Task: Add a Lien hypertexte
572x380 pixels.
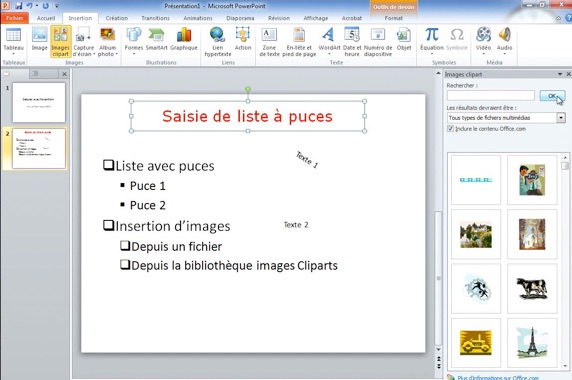Action: [218, 42]
